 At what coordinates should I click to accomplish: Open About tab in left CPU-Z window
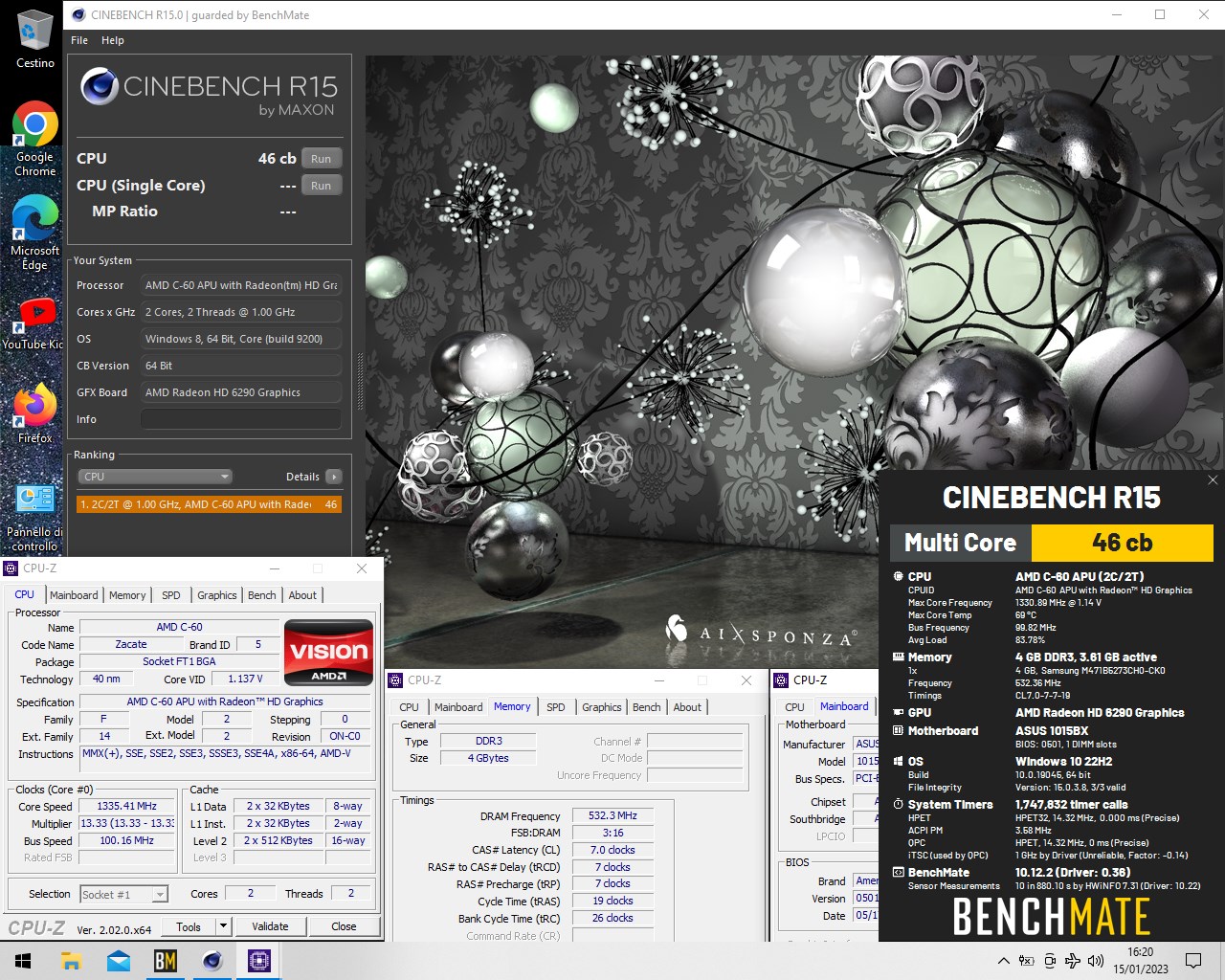click(x=302, y=595)
